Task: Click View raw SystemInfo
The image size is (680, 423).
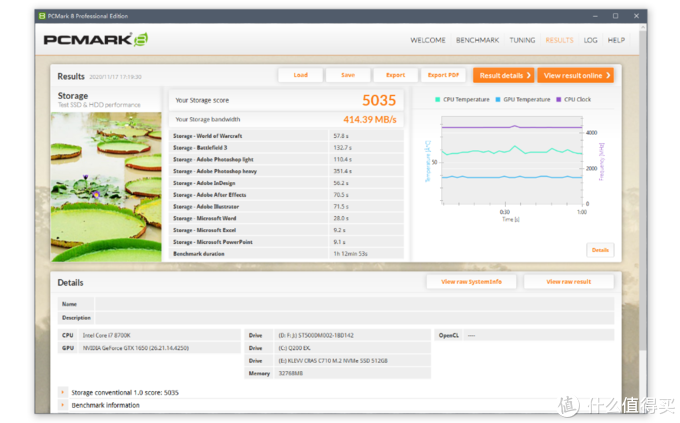Action: pos(471,282)
